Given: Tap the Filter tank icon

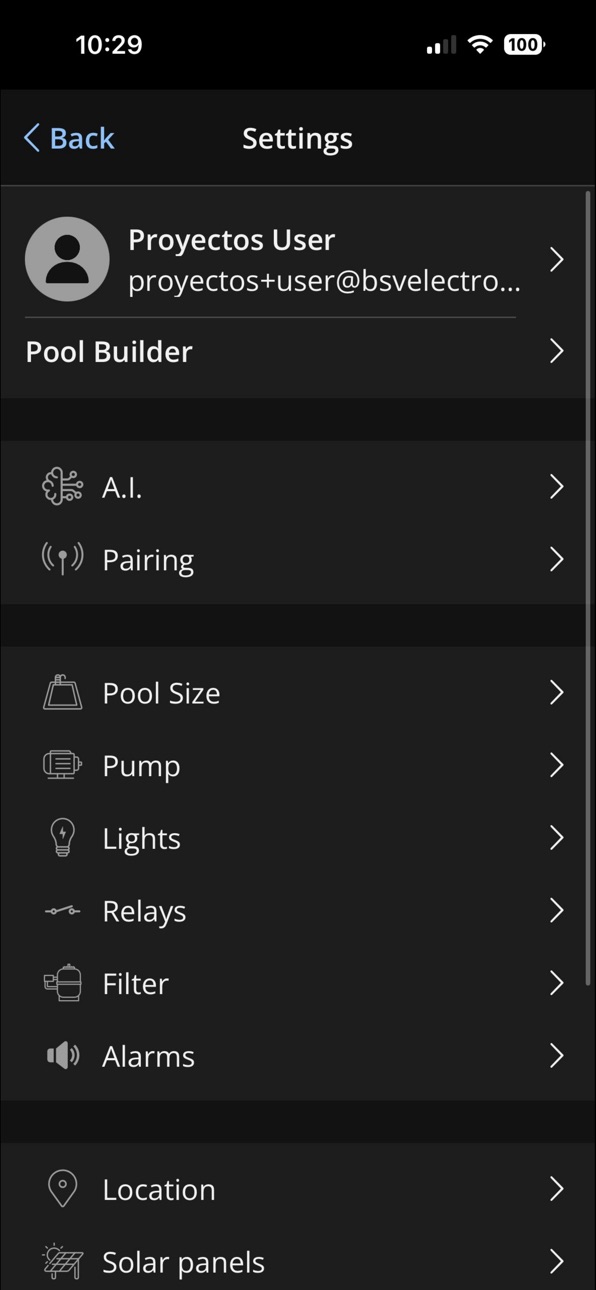Looking at the screenshot, I should click(62, 983).
